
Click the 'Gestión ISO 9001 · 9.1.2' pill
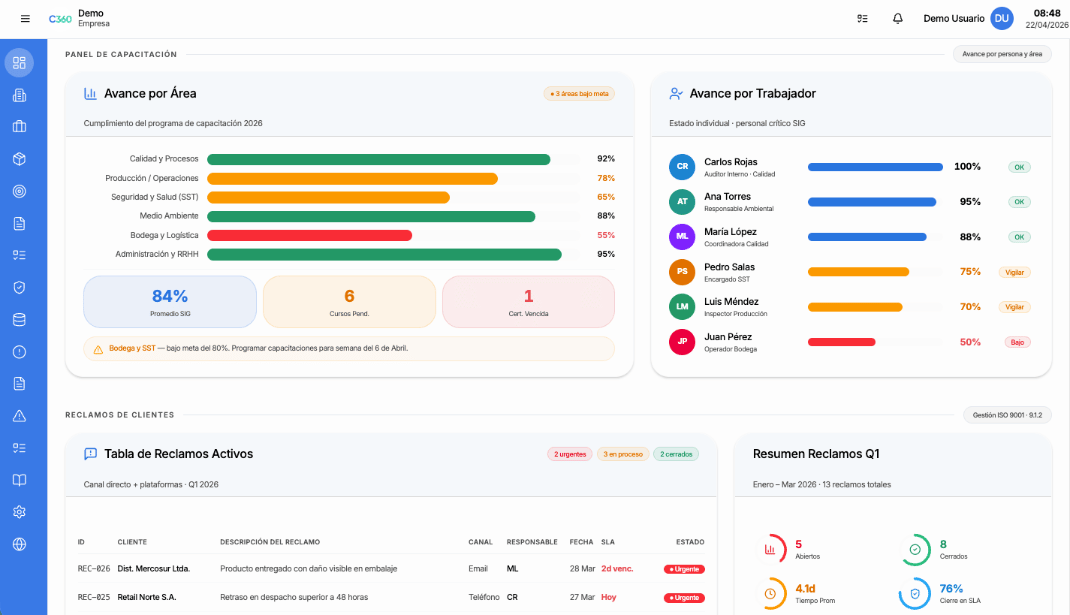tap(1007, 415)
